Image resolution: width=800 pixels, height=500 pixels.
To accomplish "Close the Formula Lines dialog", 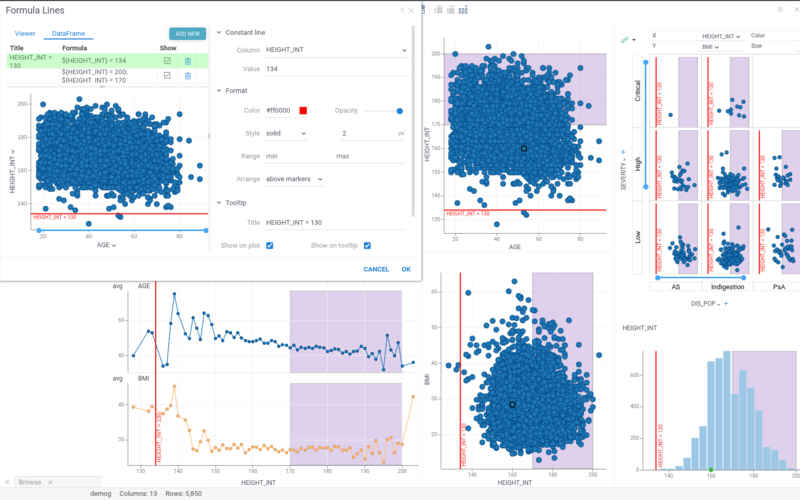I will coord(411,10).
